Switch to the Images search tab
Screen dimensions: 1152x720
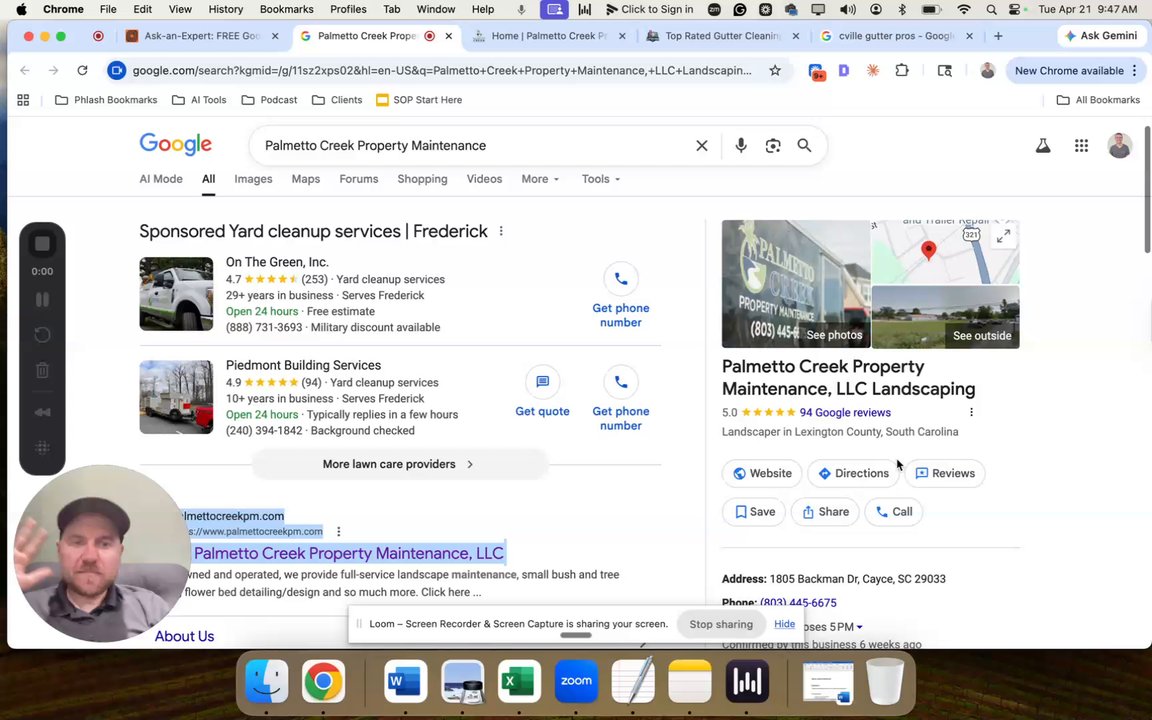tap(253, 179)
